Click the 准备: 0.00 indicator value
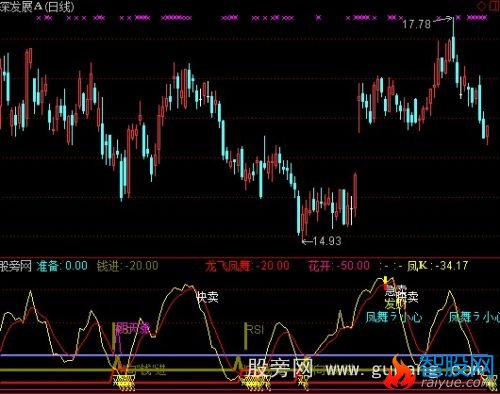The image size is (500, 394). click(x=62, y=266)
